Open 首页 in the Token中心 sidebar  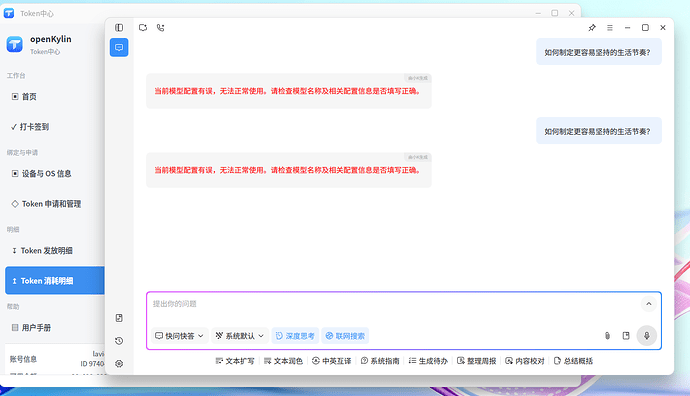(x=55, y=96)
